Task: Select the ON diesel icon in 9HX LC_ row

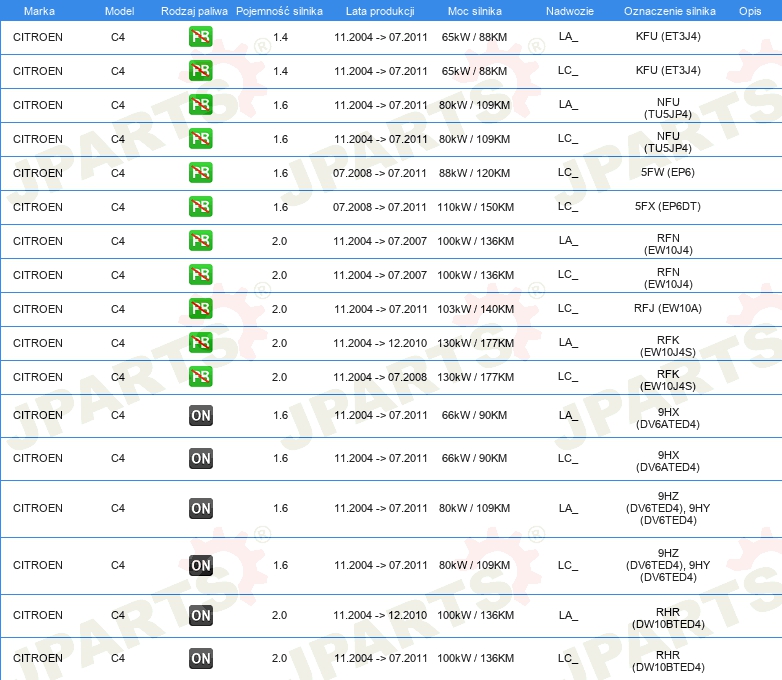Action: coord(201,458)
